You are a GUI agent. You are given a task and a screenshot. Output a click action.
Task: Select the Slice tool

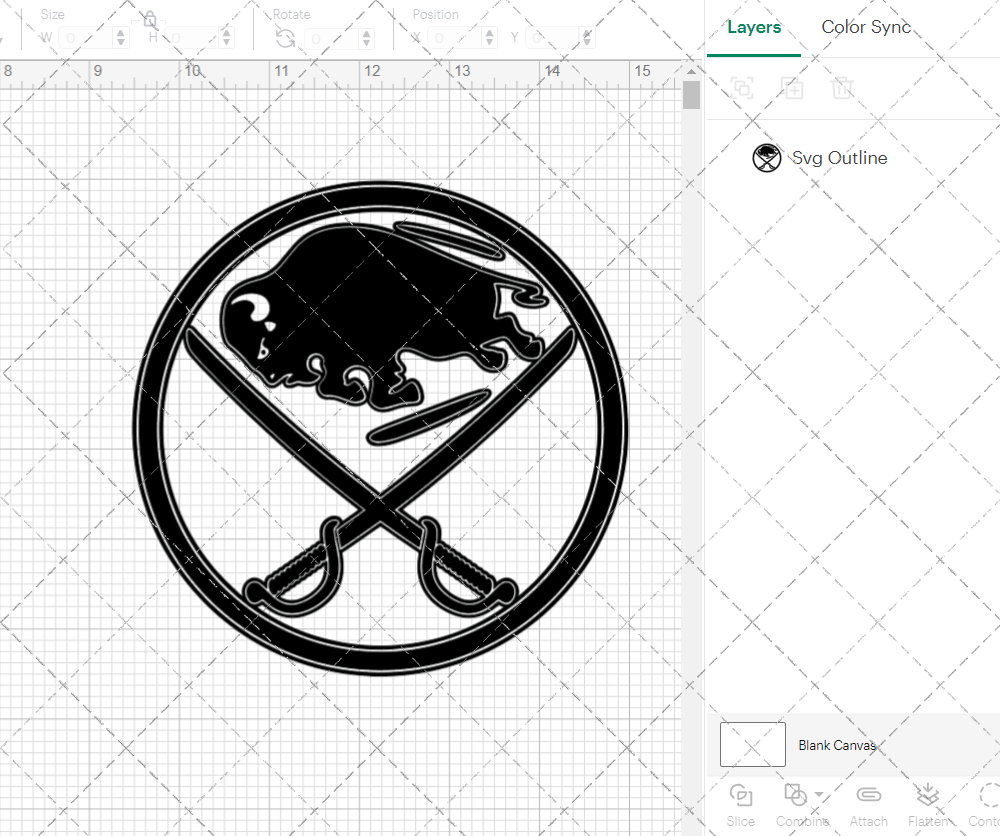[x=740, y=805]
